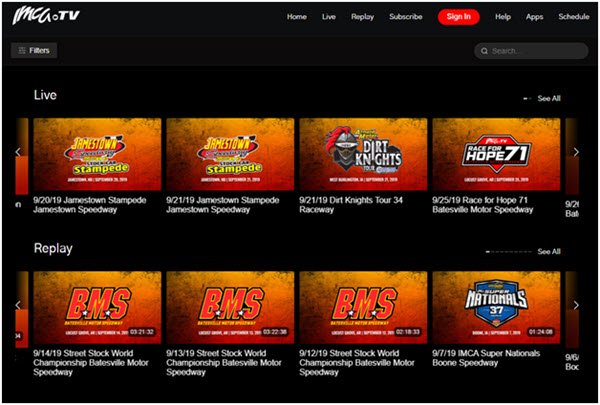The height and width of the screenshot is (405, 600).
Task: Click the search magnifier icon
Action: click(484, 51)
